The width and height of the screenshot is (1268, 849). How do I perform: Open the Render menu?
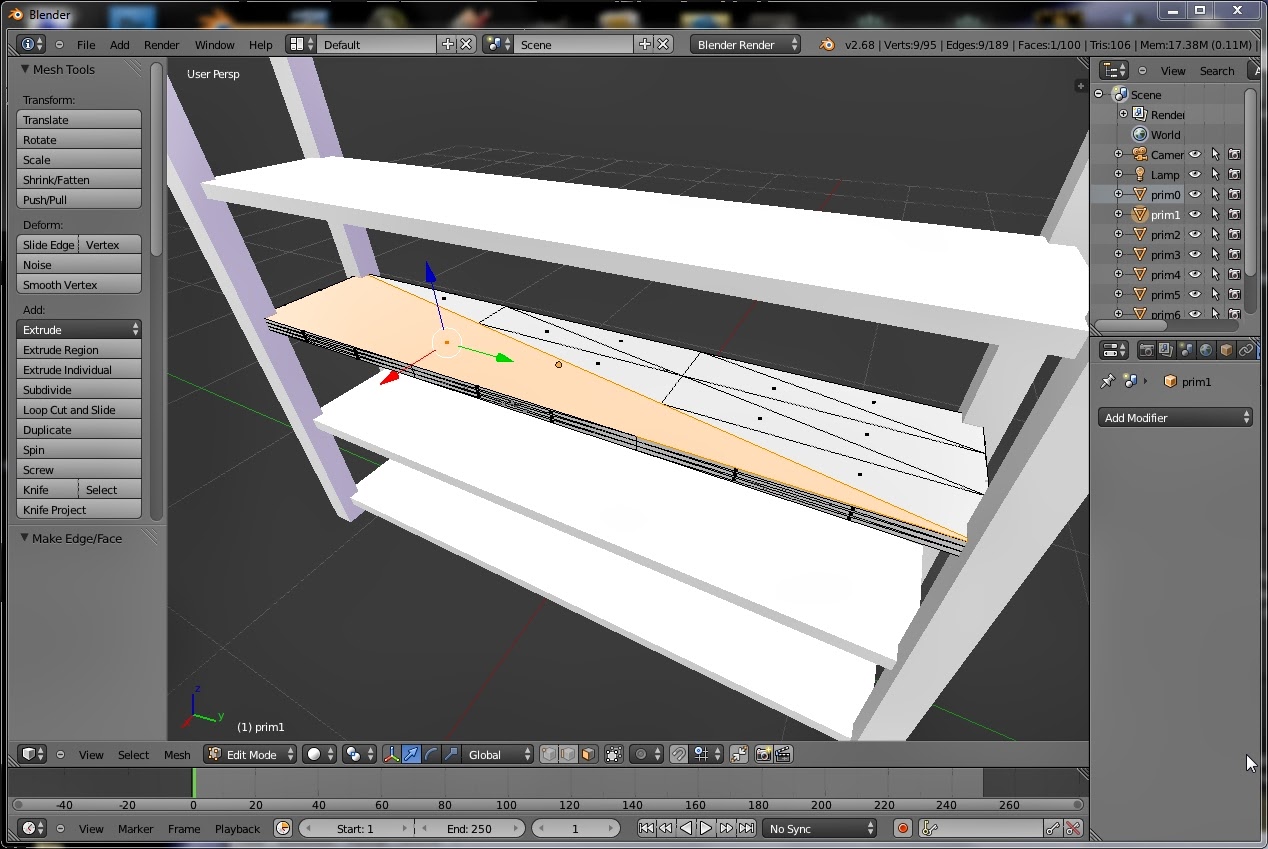coord(161,45)
